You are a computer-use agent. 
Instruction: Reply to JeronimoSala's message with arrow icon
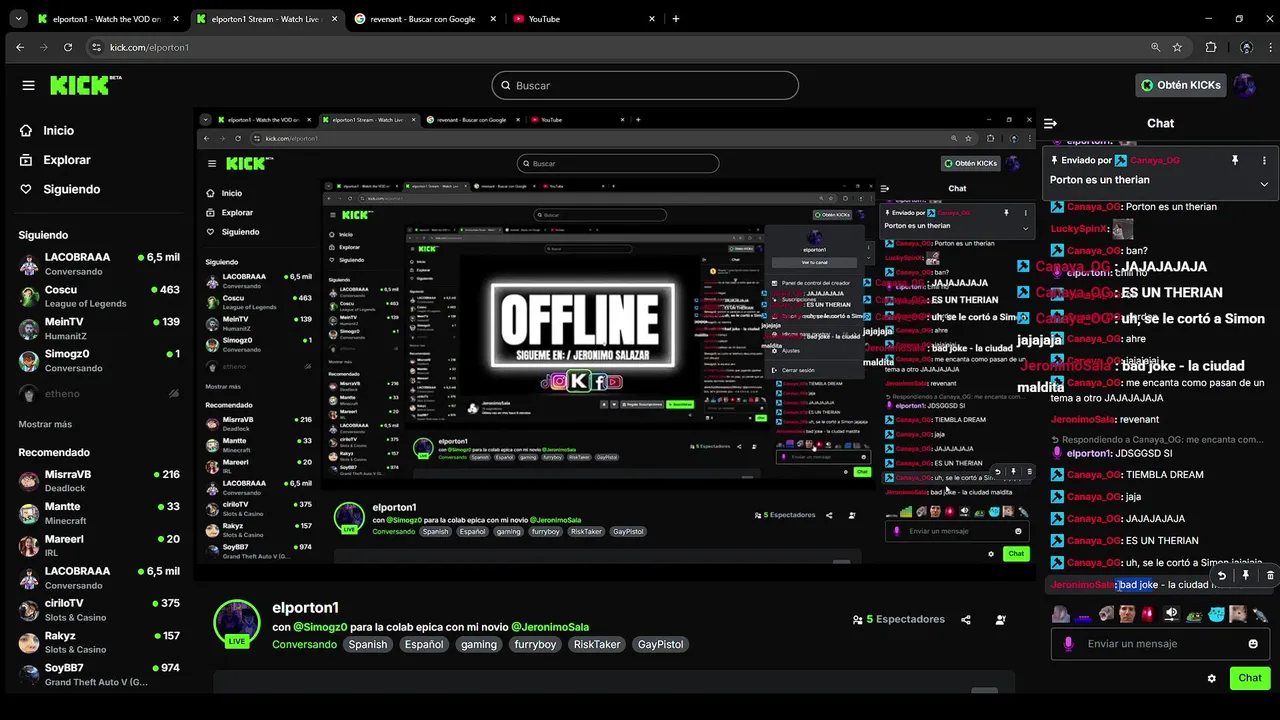point(1221,576)
